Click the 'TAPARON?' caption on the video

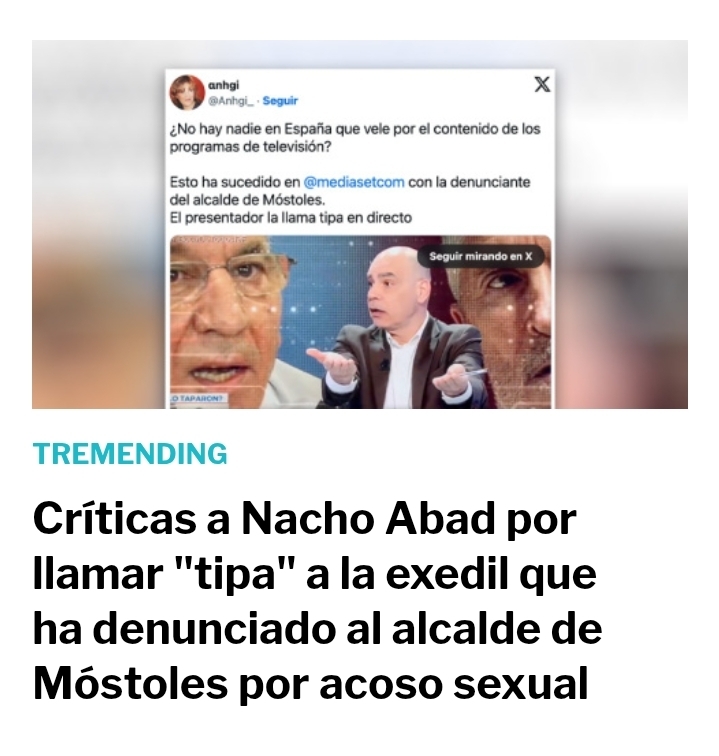[x=199, y=399]
